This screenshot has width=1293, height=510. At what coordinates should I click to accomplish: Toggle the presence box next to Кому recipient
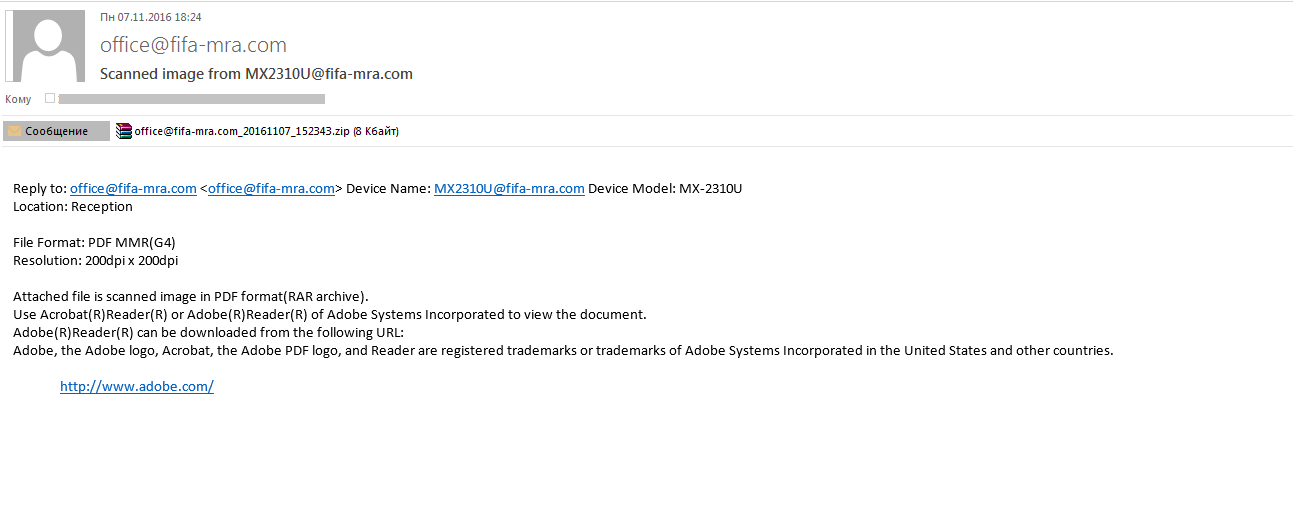tap(50, 98)
